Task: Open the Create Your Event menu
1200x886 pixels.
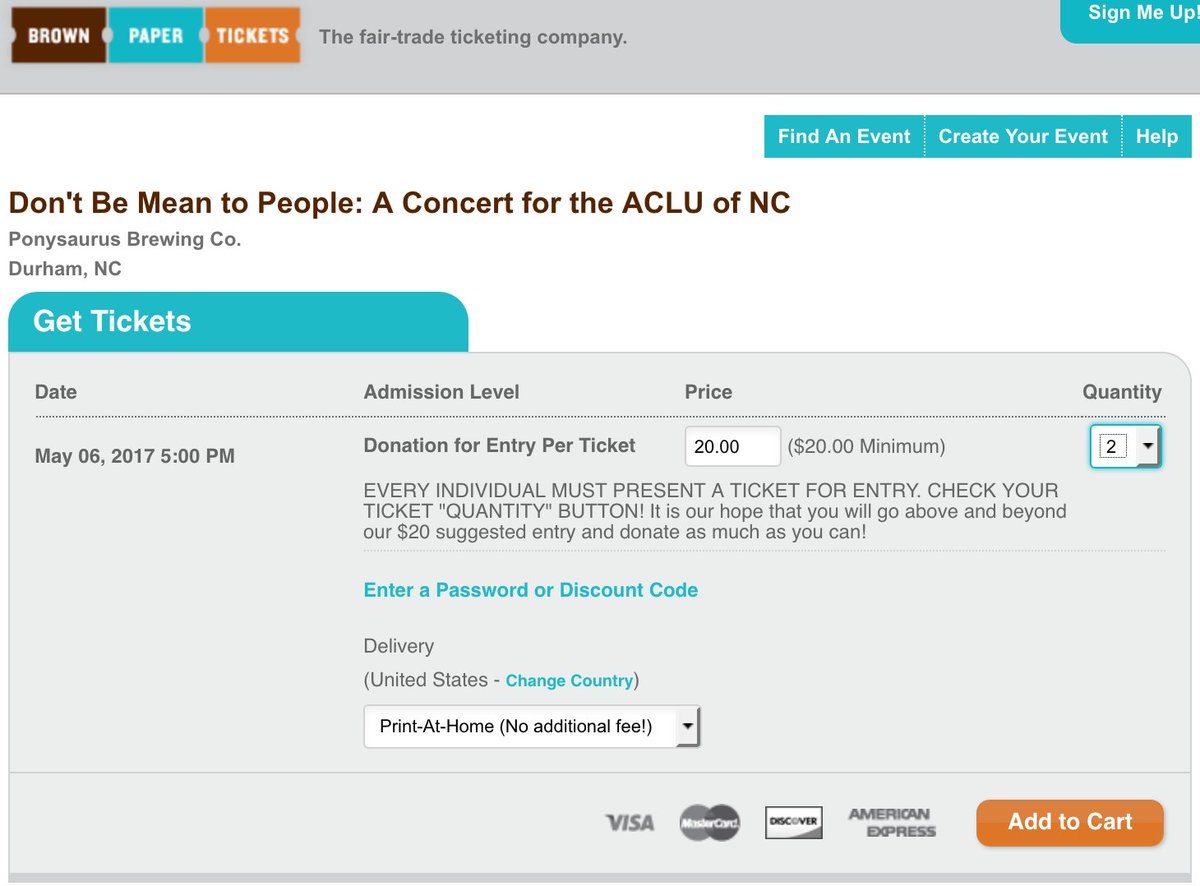Action: pyautogui.click(x=1023, y=137)
